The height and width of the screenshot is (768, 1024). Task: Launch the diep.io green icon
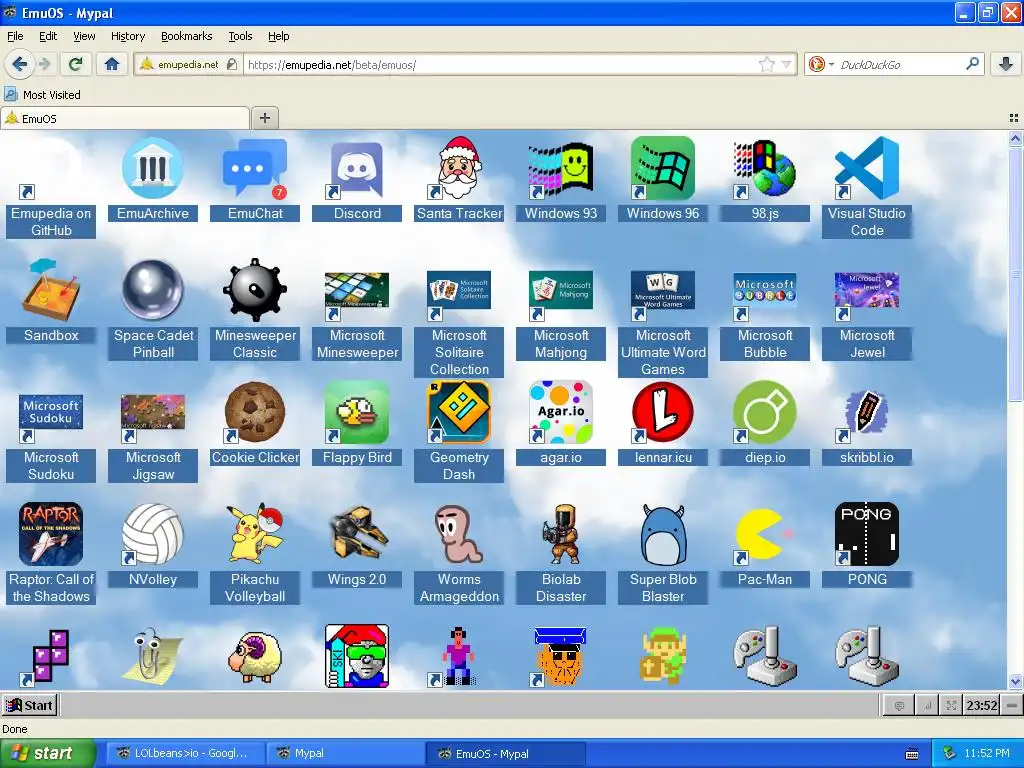[x=765, y=413]
